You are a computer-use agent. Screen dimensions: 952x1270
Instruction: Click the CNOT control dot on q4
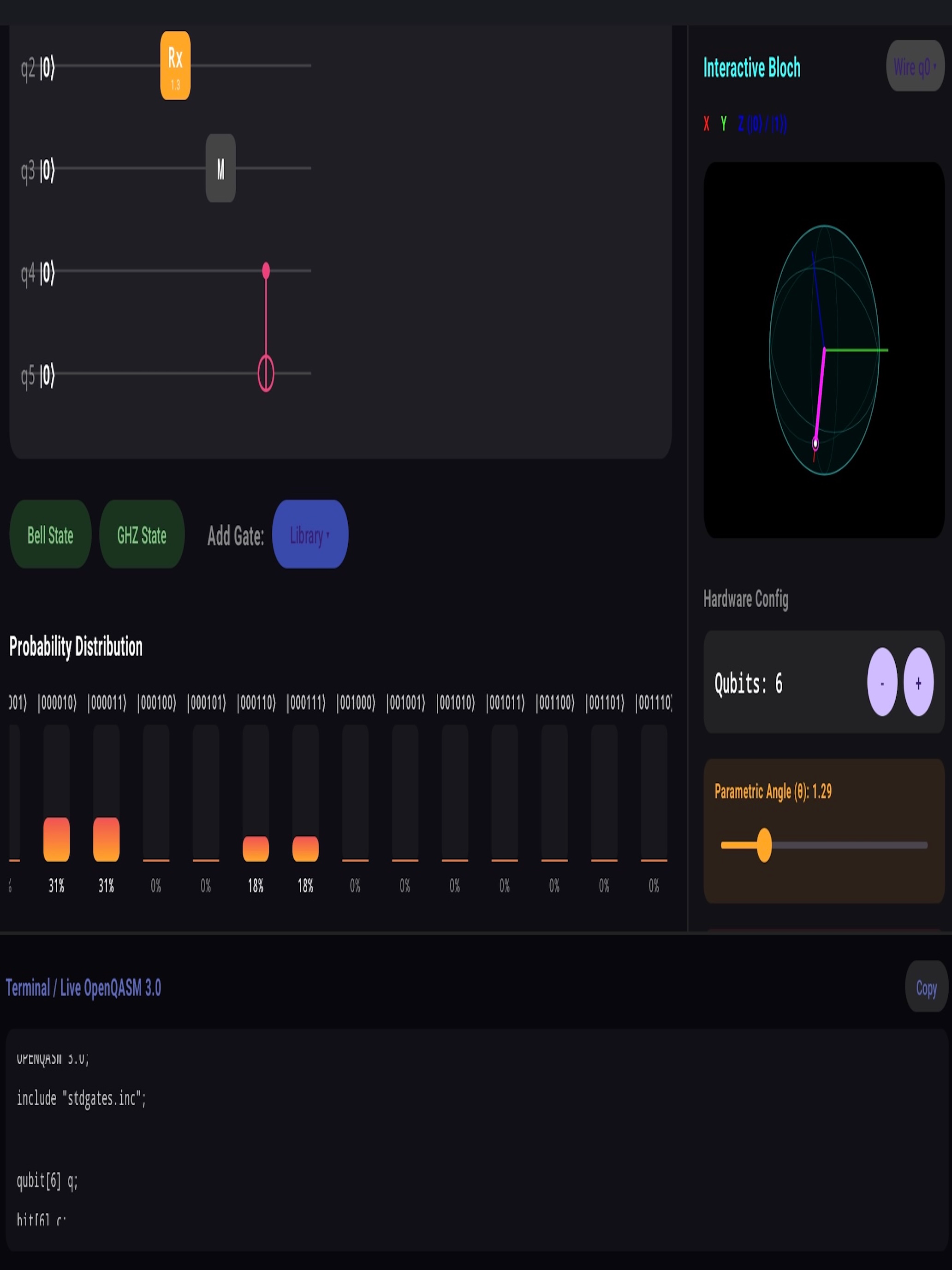(266, 270)
